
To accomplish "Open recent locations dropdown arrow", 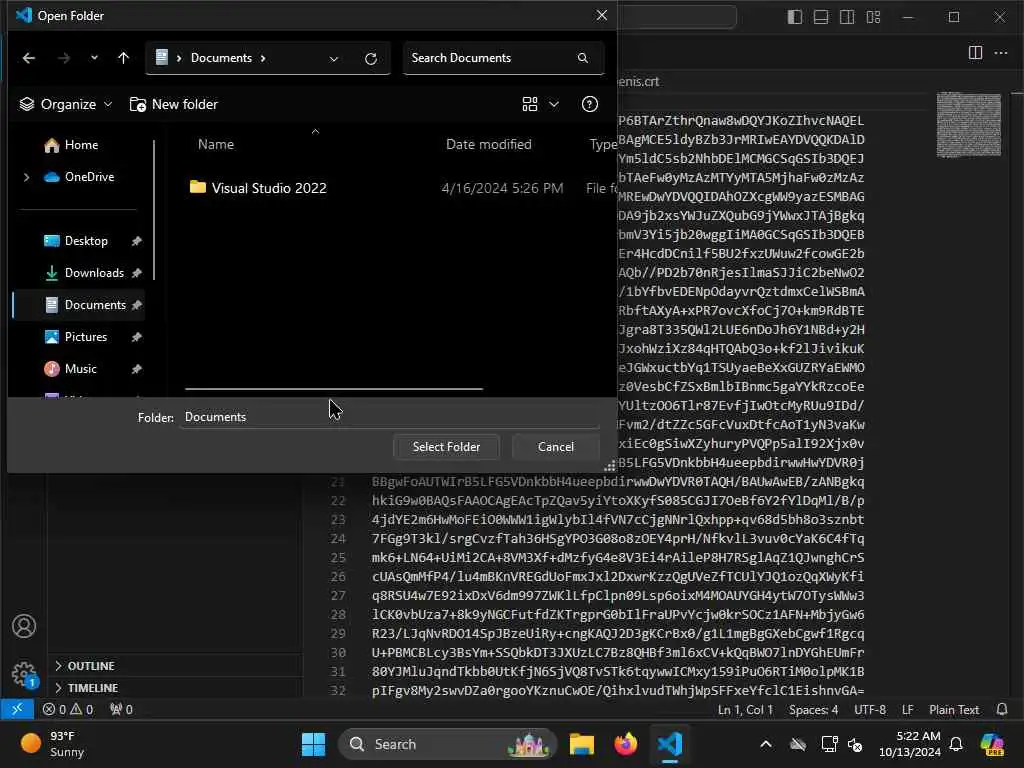I will pyautogui.click(x=94, y=58).
